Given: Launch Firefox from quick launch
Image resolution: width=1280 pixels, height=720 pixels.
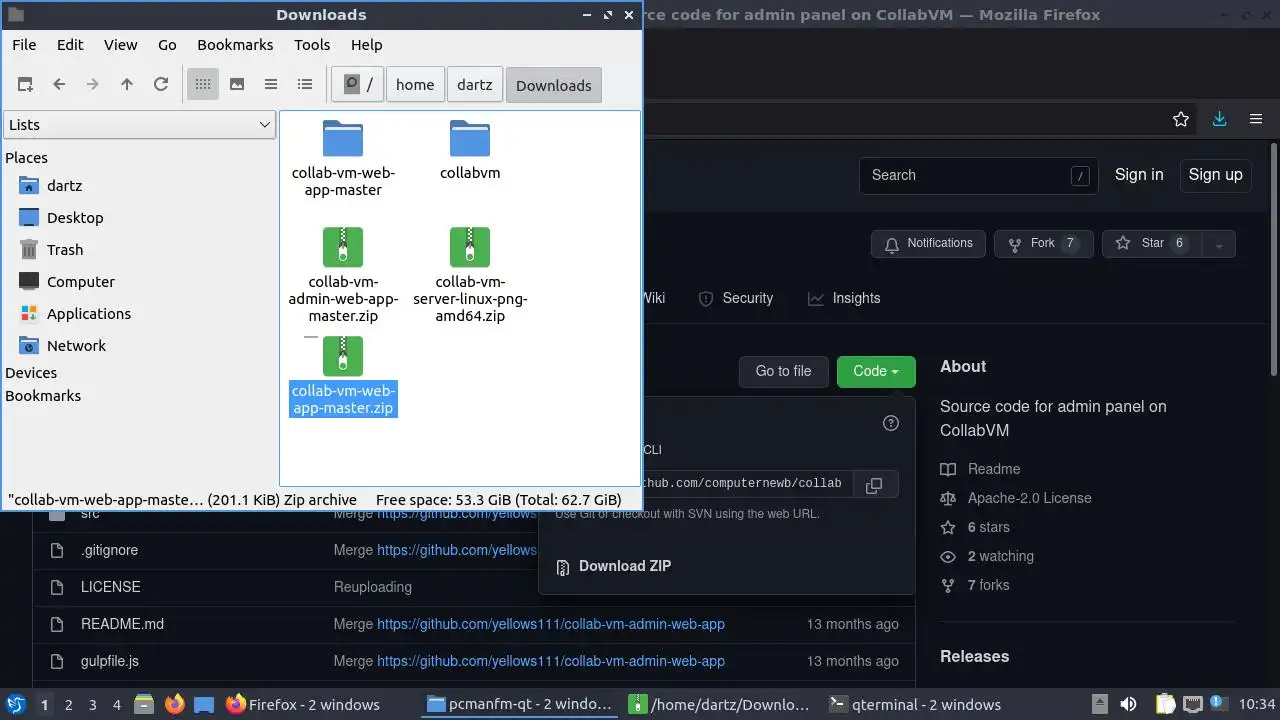Looking at the screenshot, I should [175, 704].
